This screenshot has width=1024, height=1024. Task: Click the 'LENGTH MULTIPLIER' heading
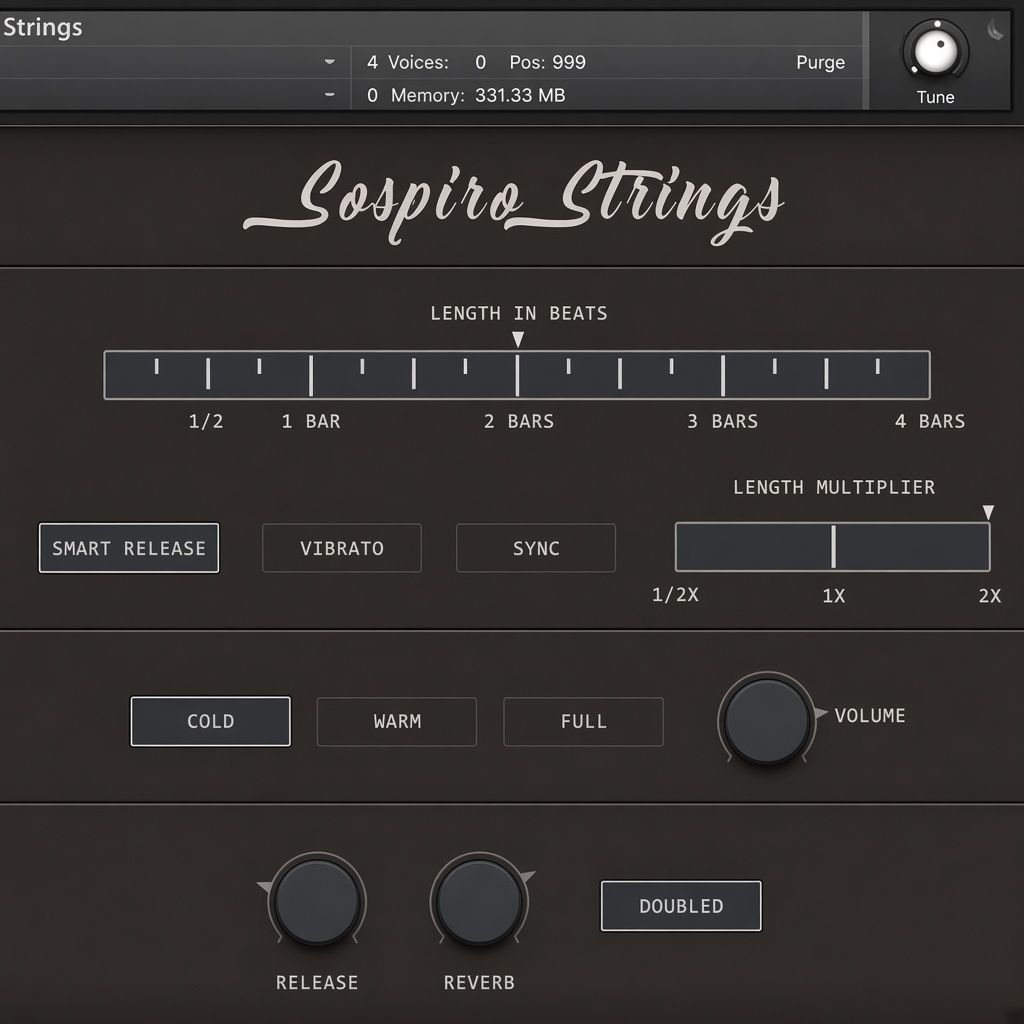pyautogui.click(x=833, y=487)
